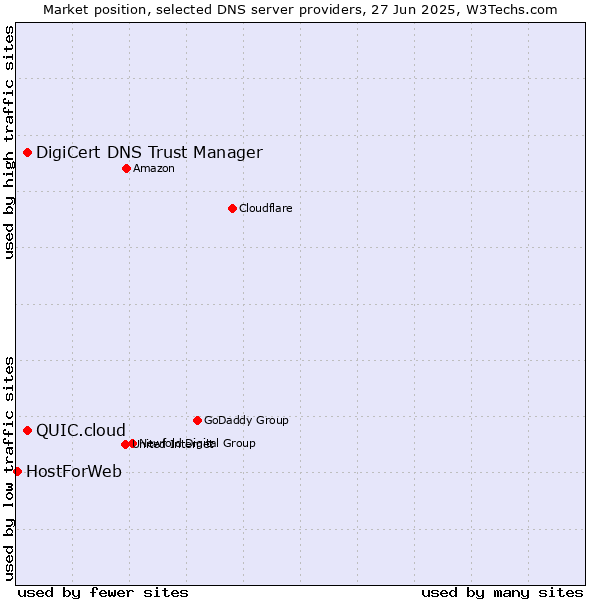The image size is (600, 600).
Task: Select the 'HostForWeb' label text
Action: (x=74, y=471)
